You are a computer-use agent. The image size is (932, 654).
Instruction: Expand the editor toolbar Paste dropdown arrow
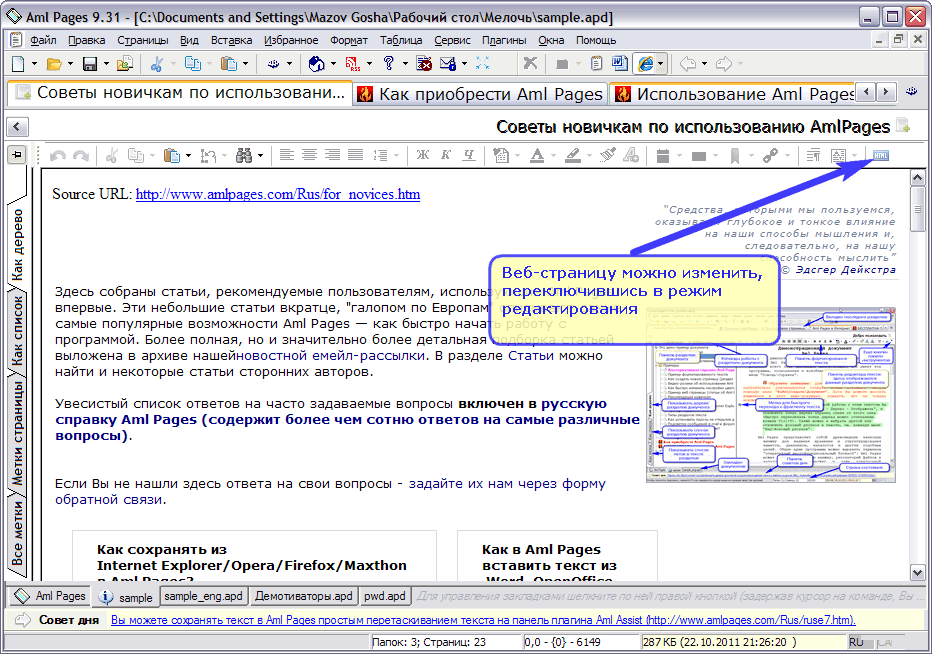(188, 156)
